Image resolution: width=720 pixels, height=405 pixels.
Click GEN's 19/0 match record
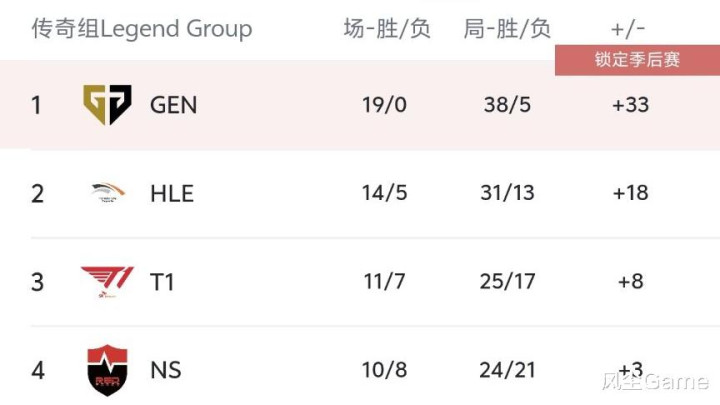tap(384, 105)
